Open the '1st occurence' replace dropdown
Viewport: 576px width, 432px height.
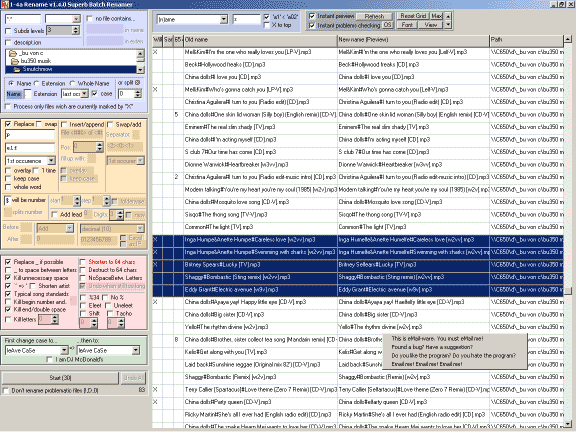[51, 161]
